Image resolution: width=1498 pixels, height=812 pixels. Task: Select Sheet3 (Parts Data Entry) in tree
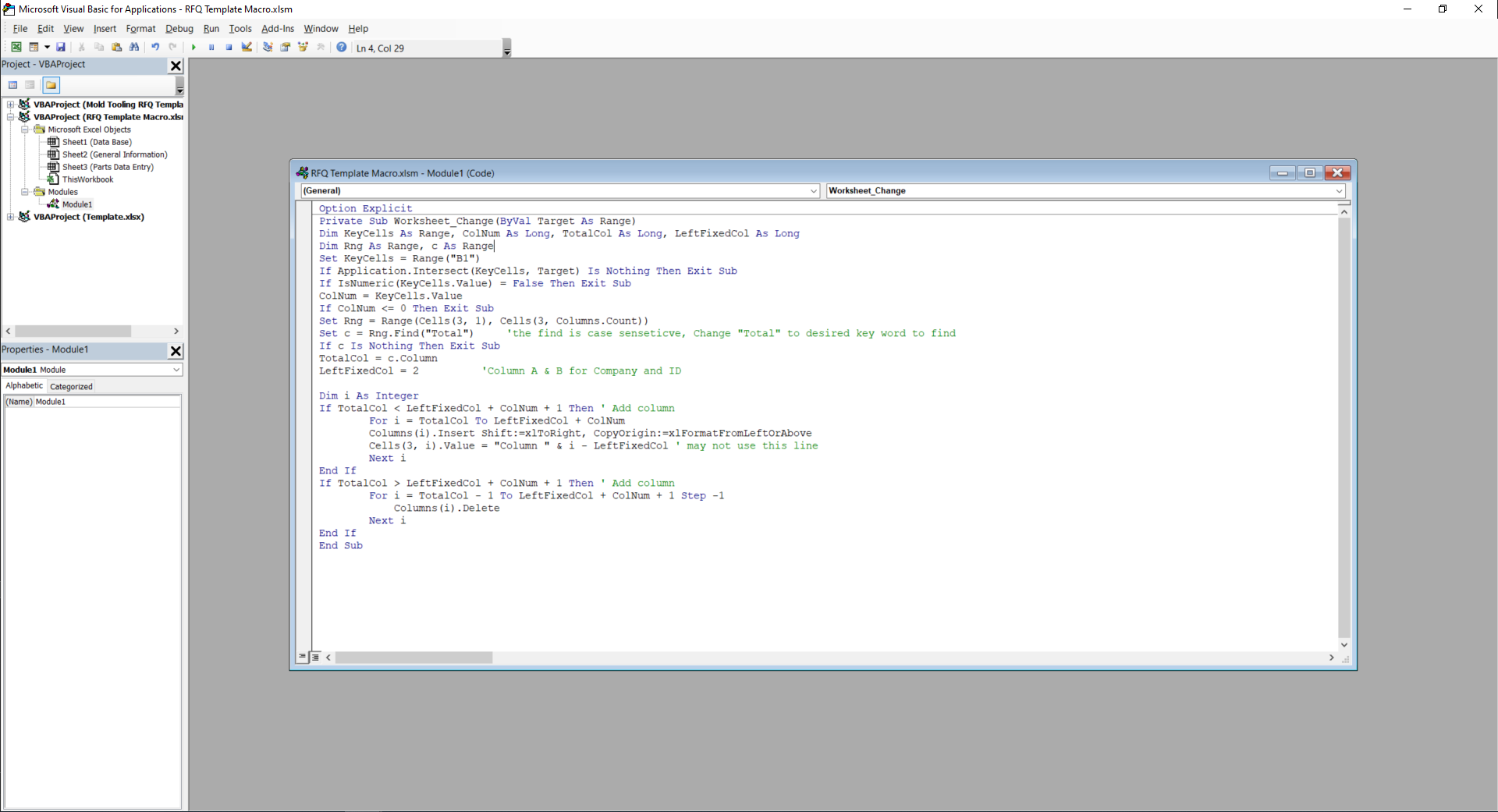point(108,167)
